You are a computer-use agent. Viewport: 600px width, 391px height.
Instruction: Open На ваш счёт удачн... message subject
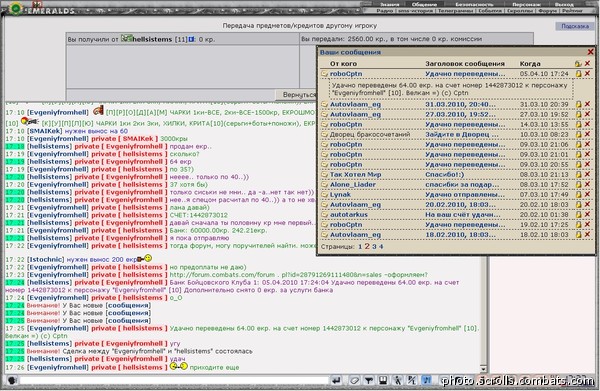point(463,215)
